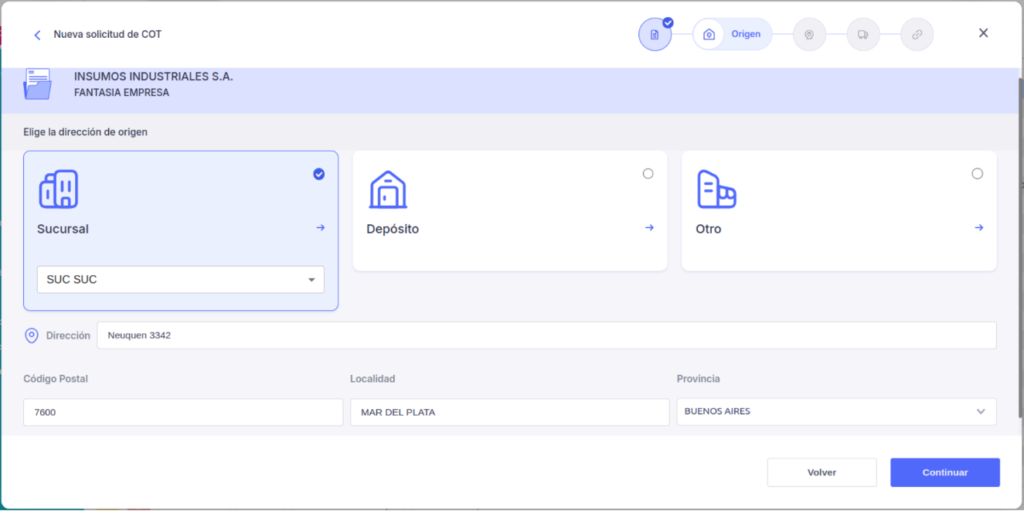Jump to the transport truck step icon
1024x511 pixels.
pyautogui.click(x=863, y=35)
